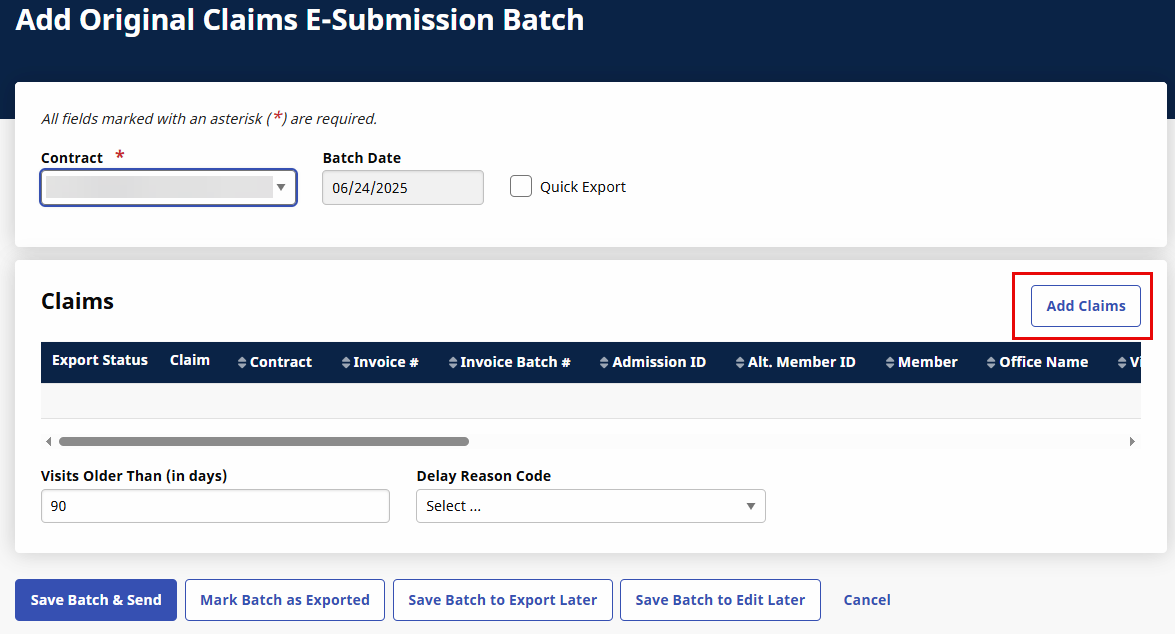
Task: Sort by Alt. Member ID column
Action: (740, 363)
